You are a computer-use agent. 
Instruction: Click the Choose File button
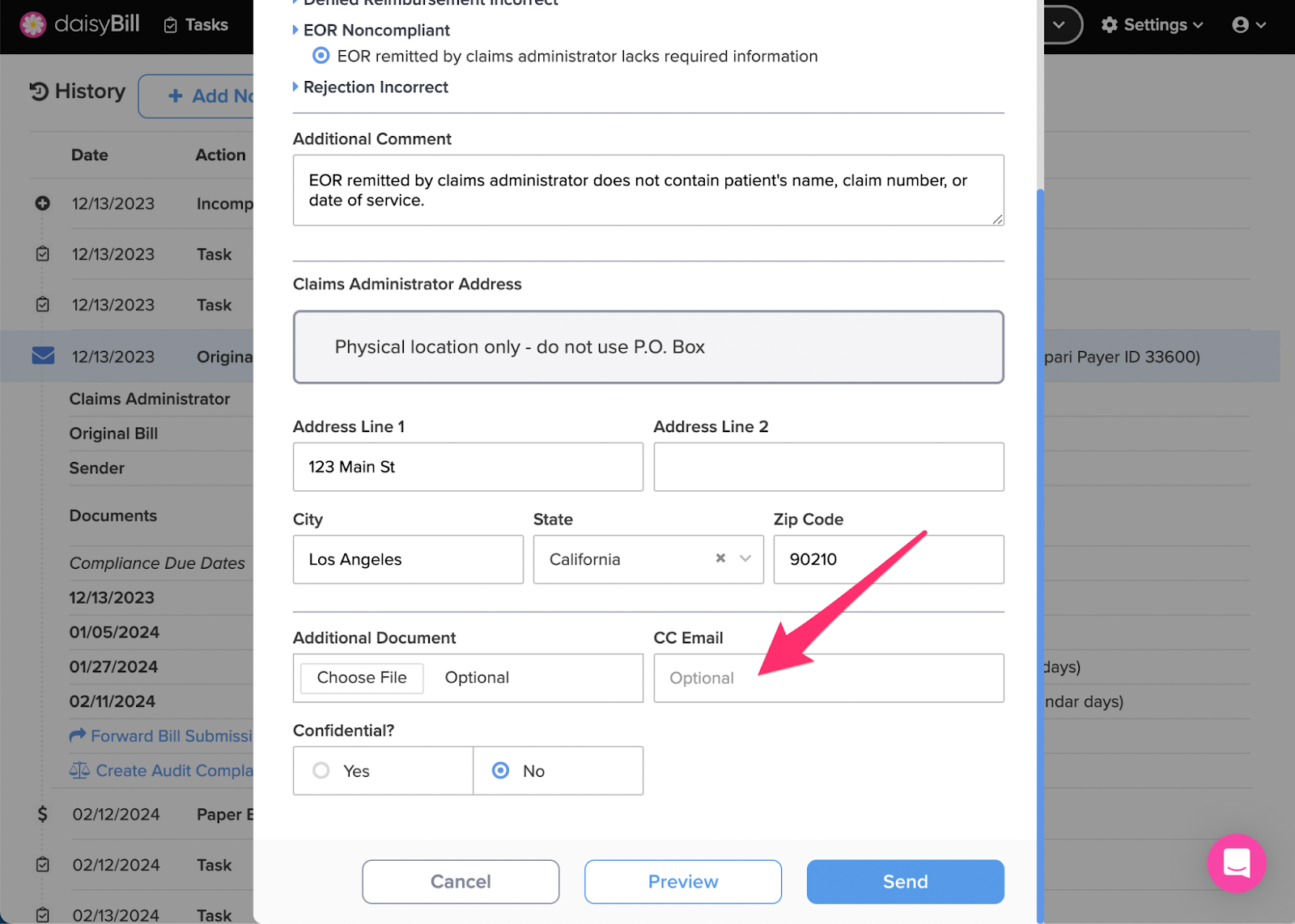pyautogui.click(x=362, y=677)
